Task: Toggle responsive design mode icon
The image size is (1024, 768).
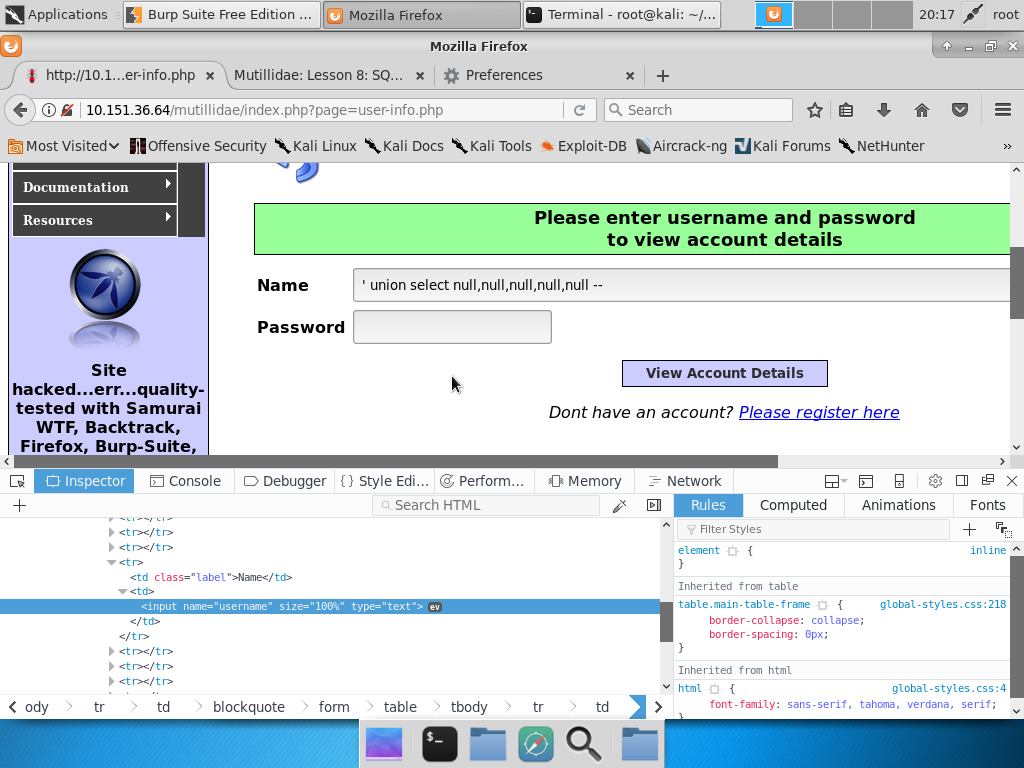Action: 899,481
